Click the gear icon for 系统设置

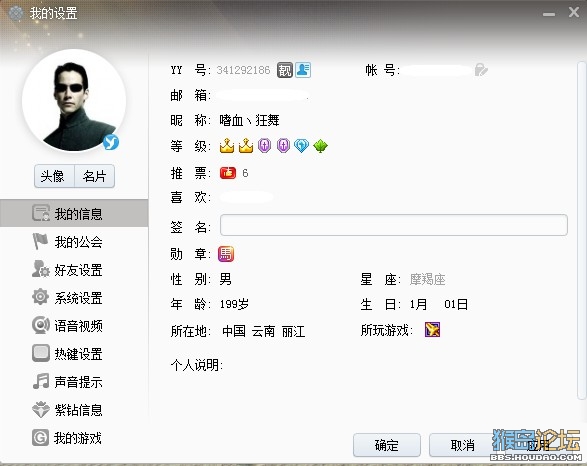pos(40,297)
